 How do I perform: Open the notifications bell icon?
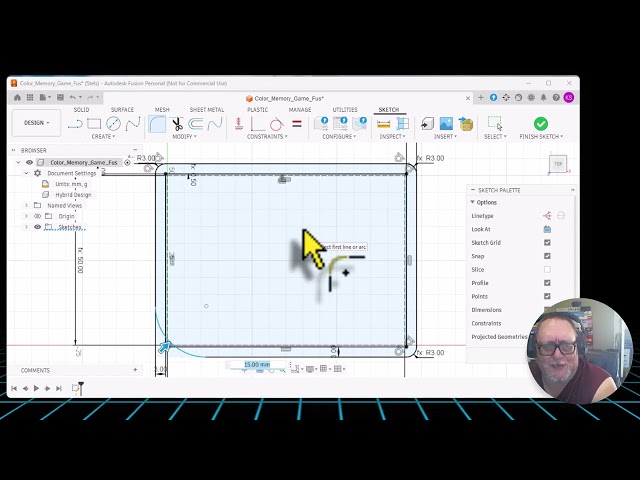point(543,97)
